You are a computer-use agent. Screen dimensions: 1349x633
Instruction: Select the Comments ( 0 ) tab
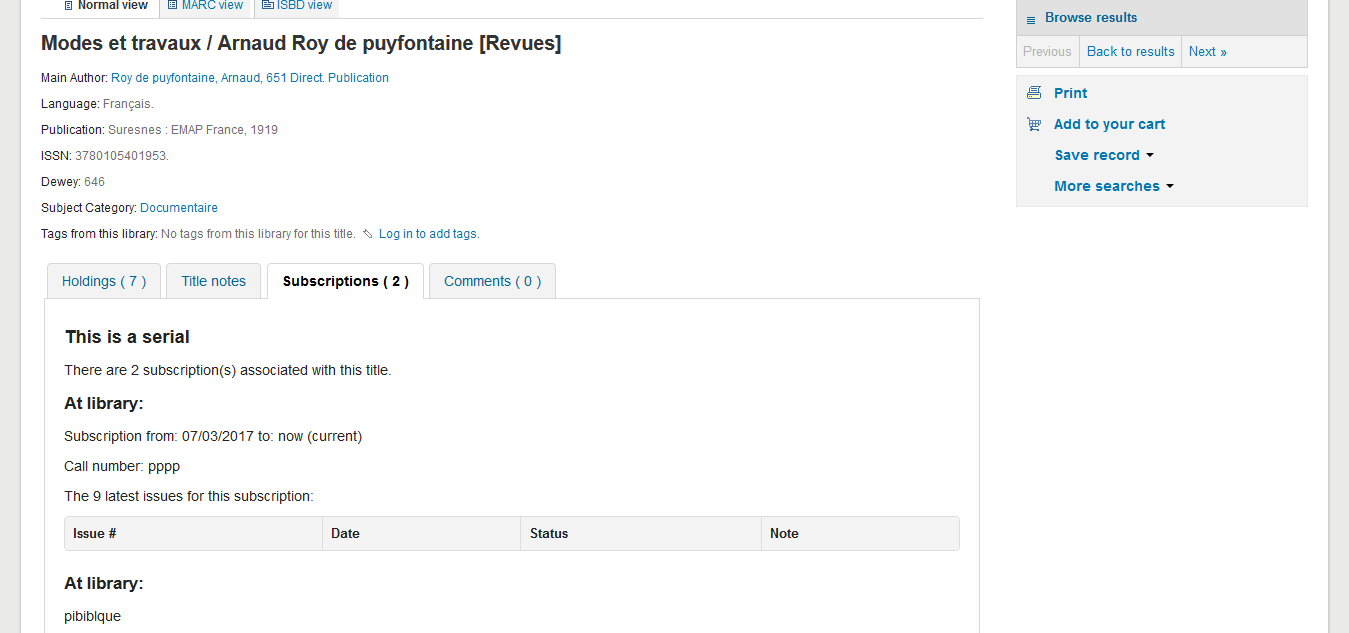[x=492, y=281]
